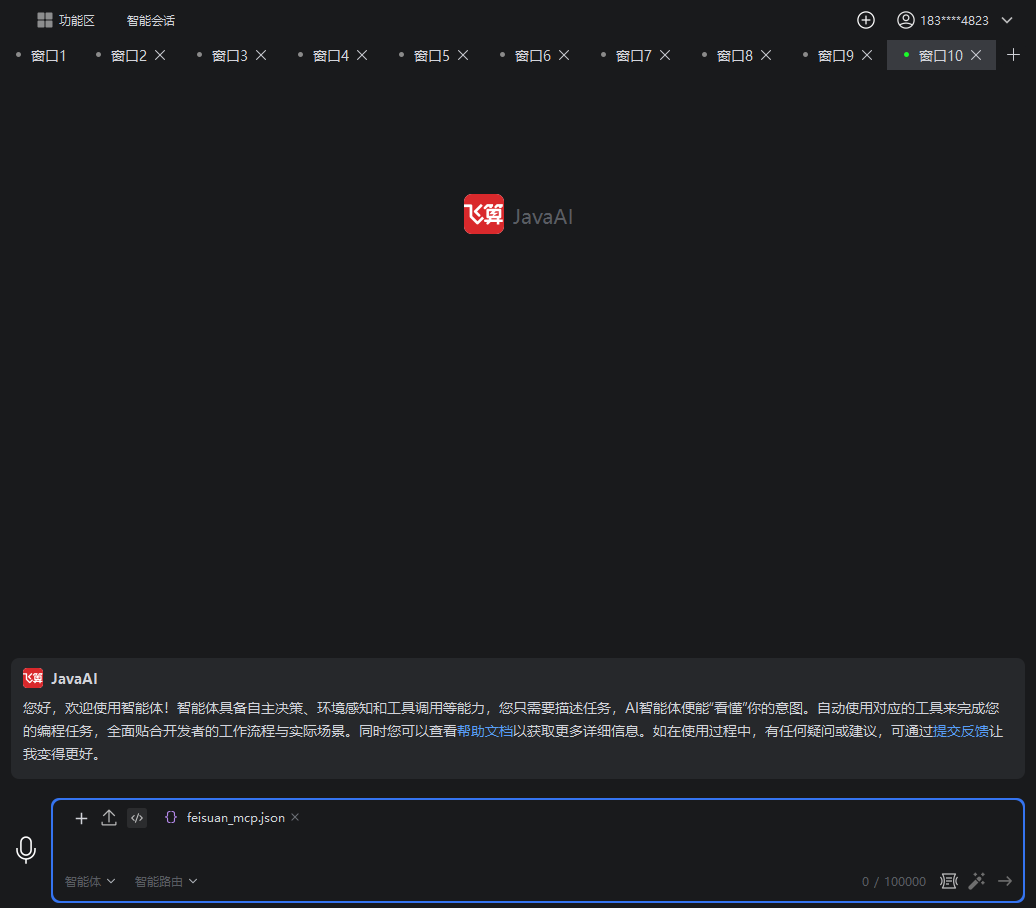Switch to 窗口9 tab
Viewport: 1036px width, 908px height.
836,56
